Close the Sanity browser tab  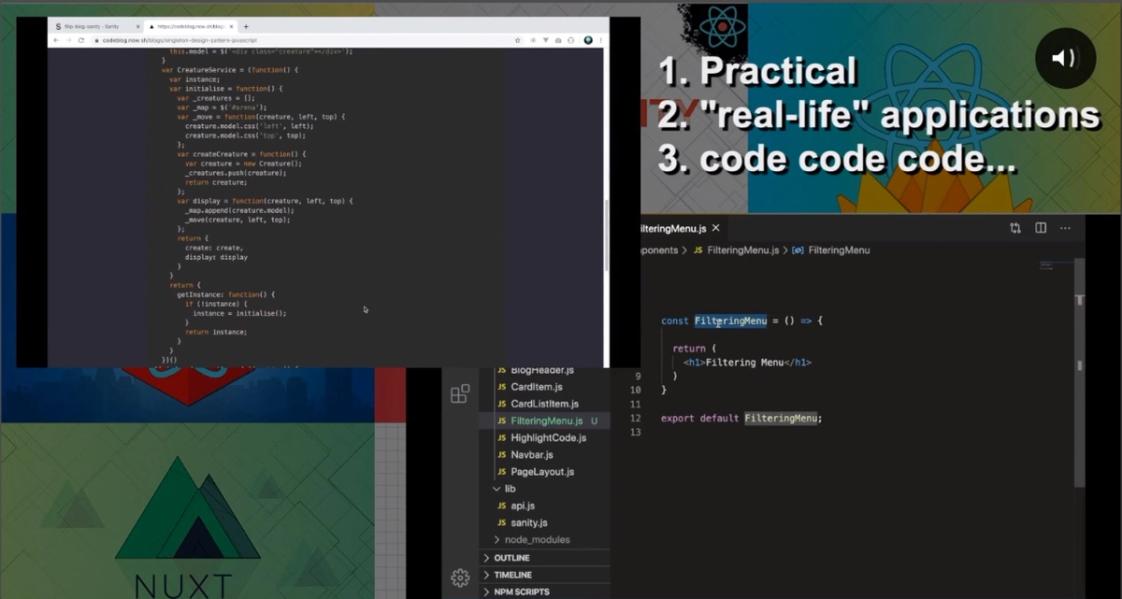pyautogui.click(x=137, y=26)
